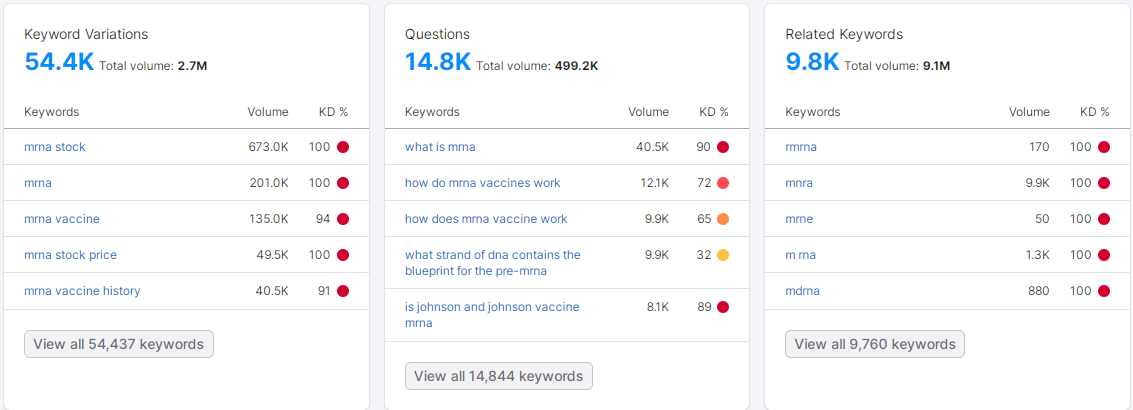Click View all 9,760 keywords button
1133x410 pixels.
coord(875,344)
